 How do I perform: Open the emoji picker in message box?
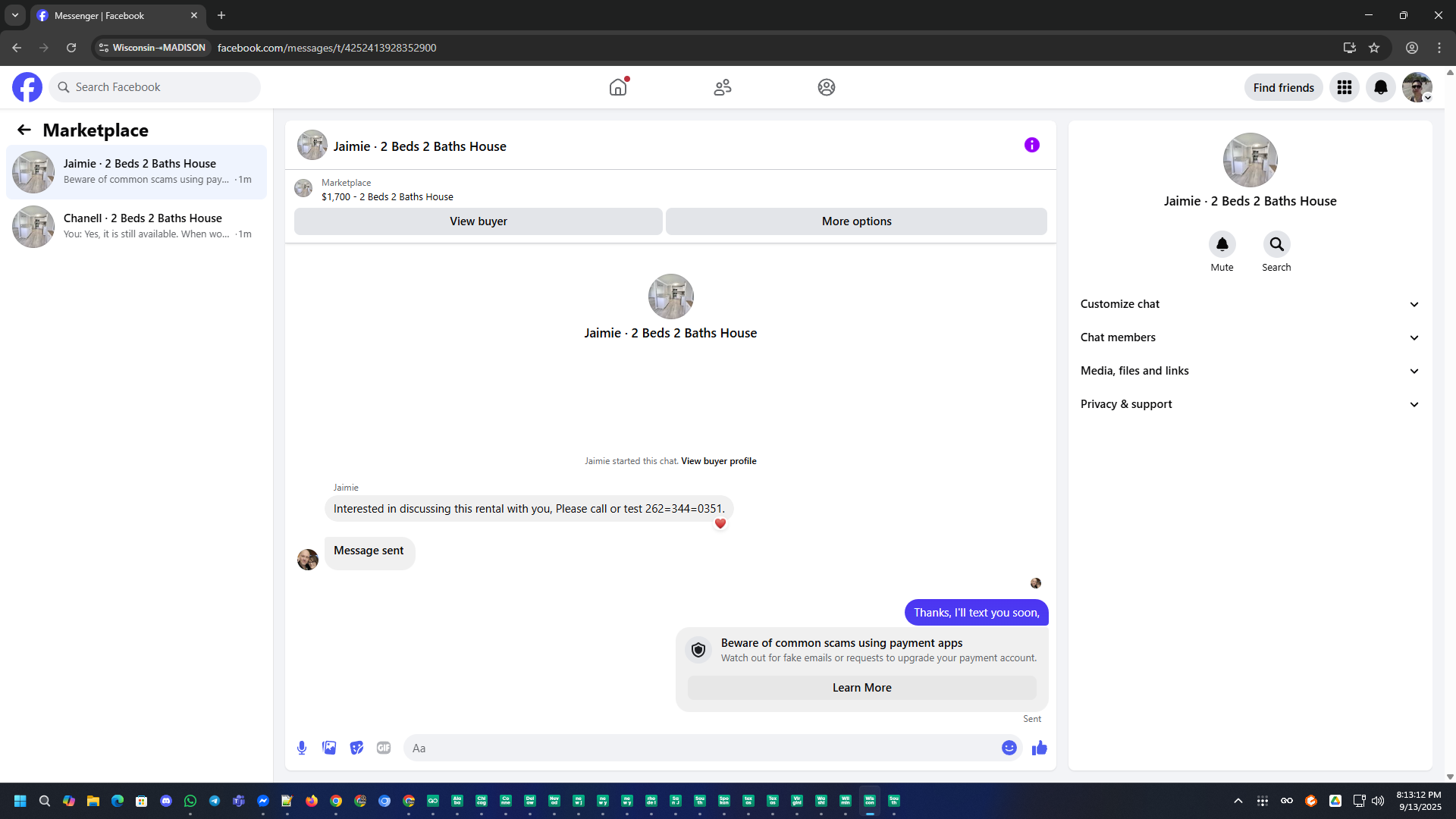[x=1009, y=748]
